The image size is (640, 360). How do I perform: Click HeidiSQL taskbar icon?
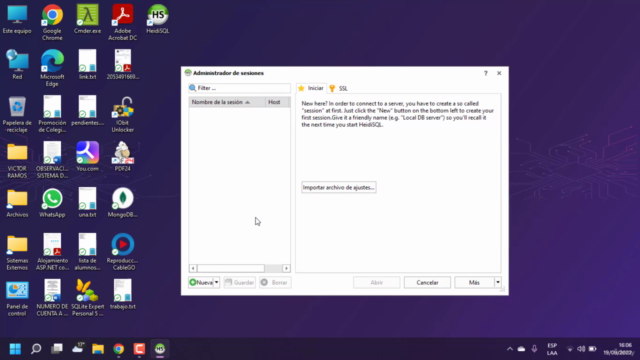click(160, 349)
